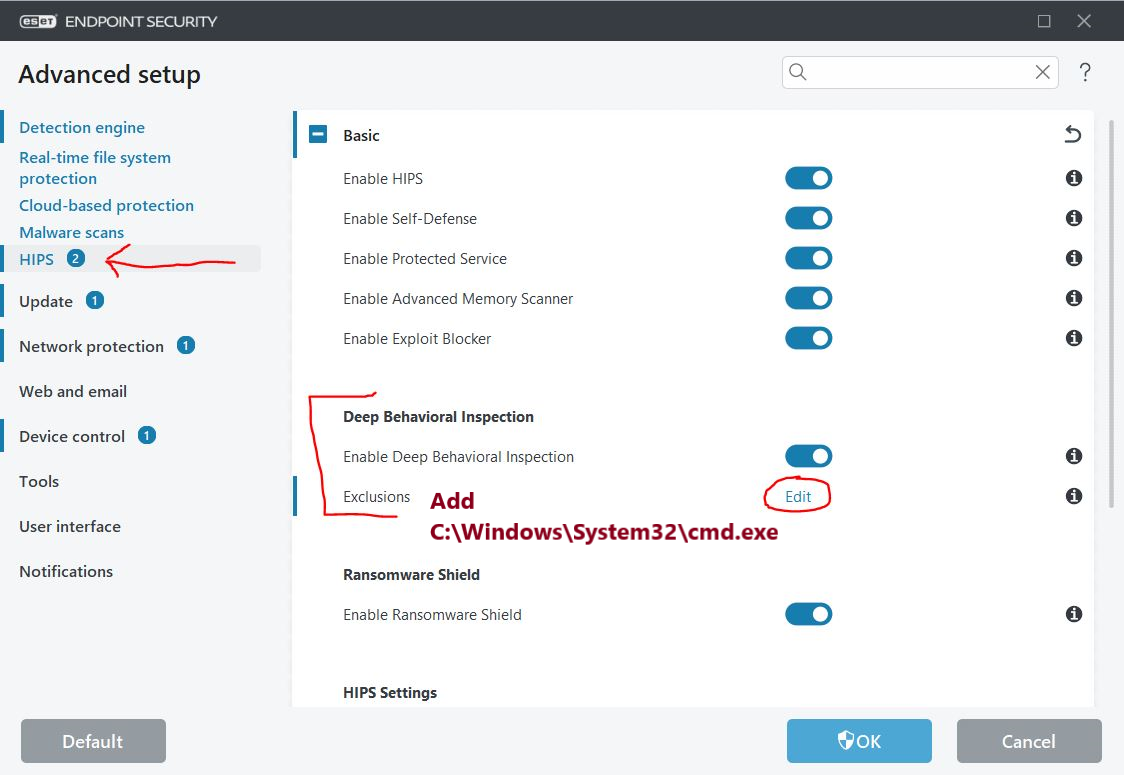Clear the search box with X
Image resolution: width=1124 pixels, height=775 pixels.
click(x=1042, y=72)
